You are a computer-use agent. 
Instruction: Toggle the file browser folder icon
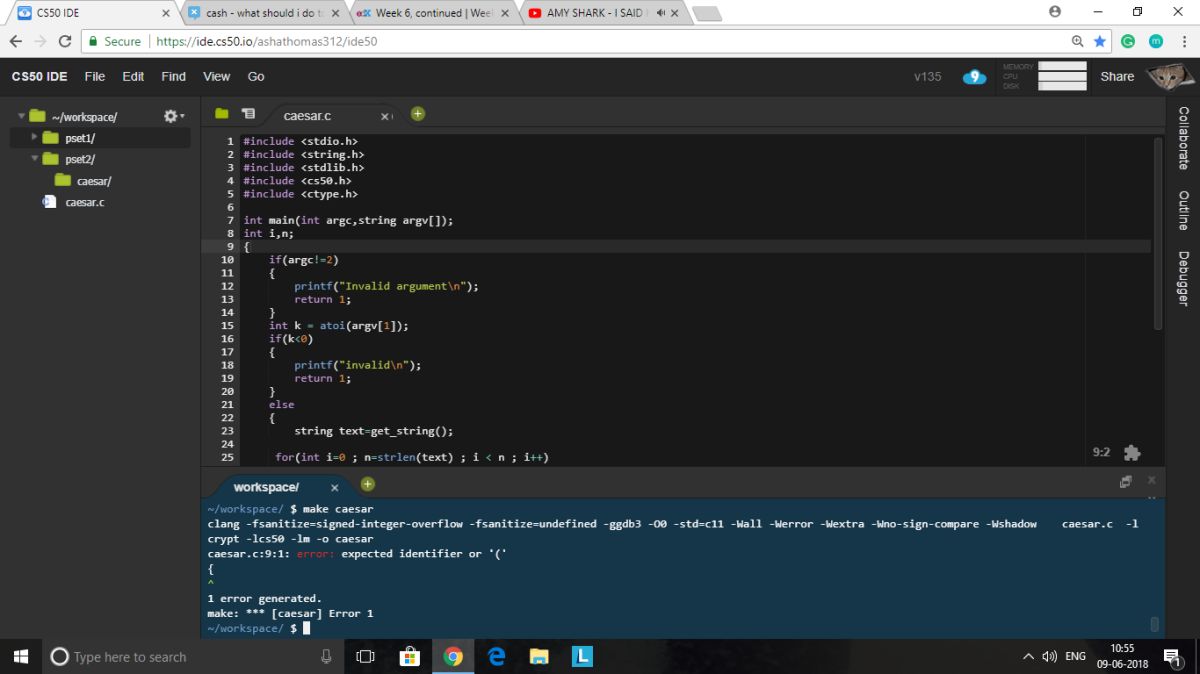221,114
